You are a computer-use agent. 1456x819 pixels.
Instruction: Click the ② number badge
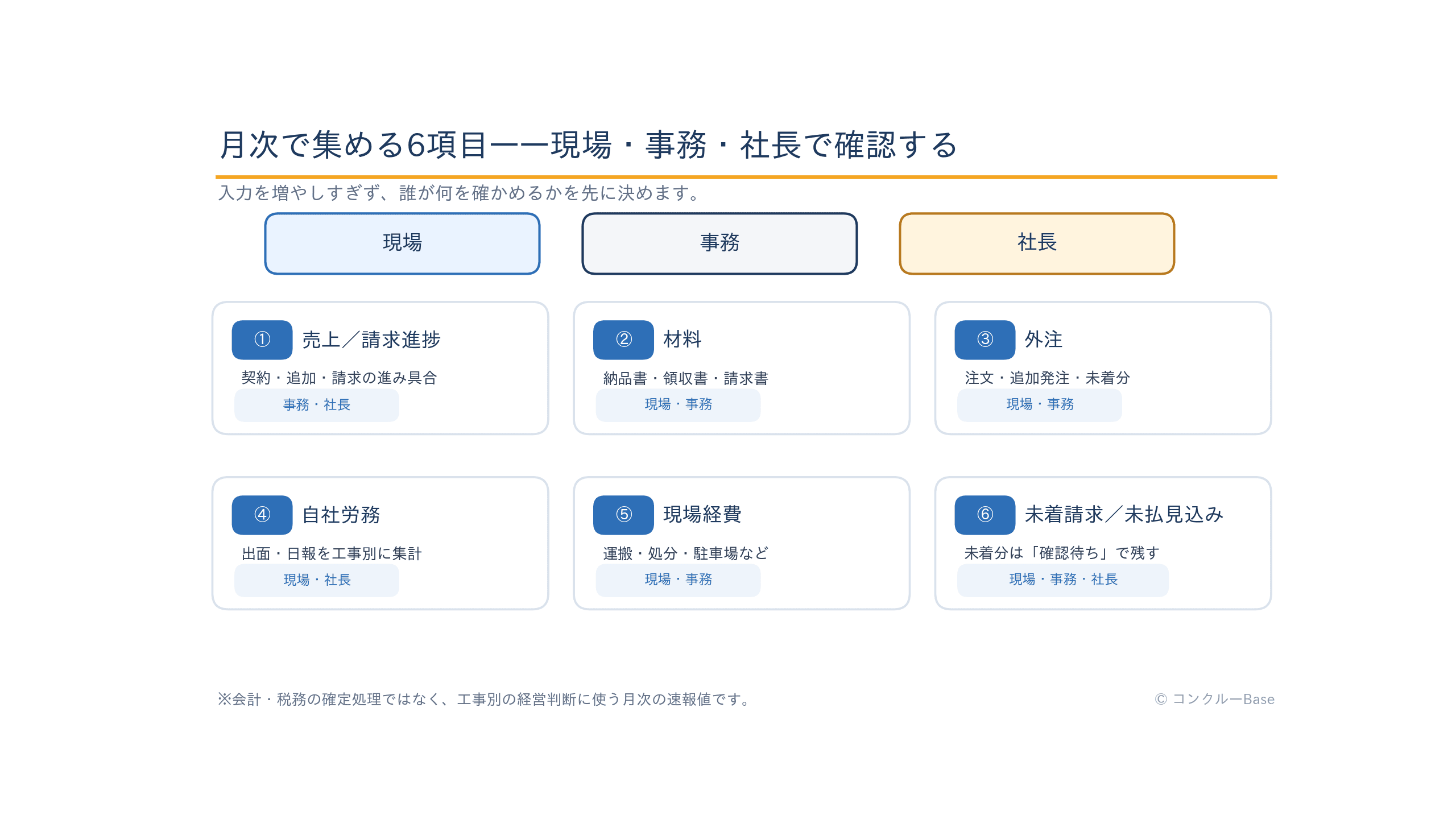(x=623, y=340)
